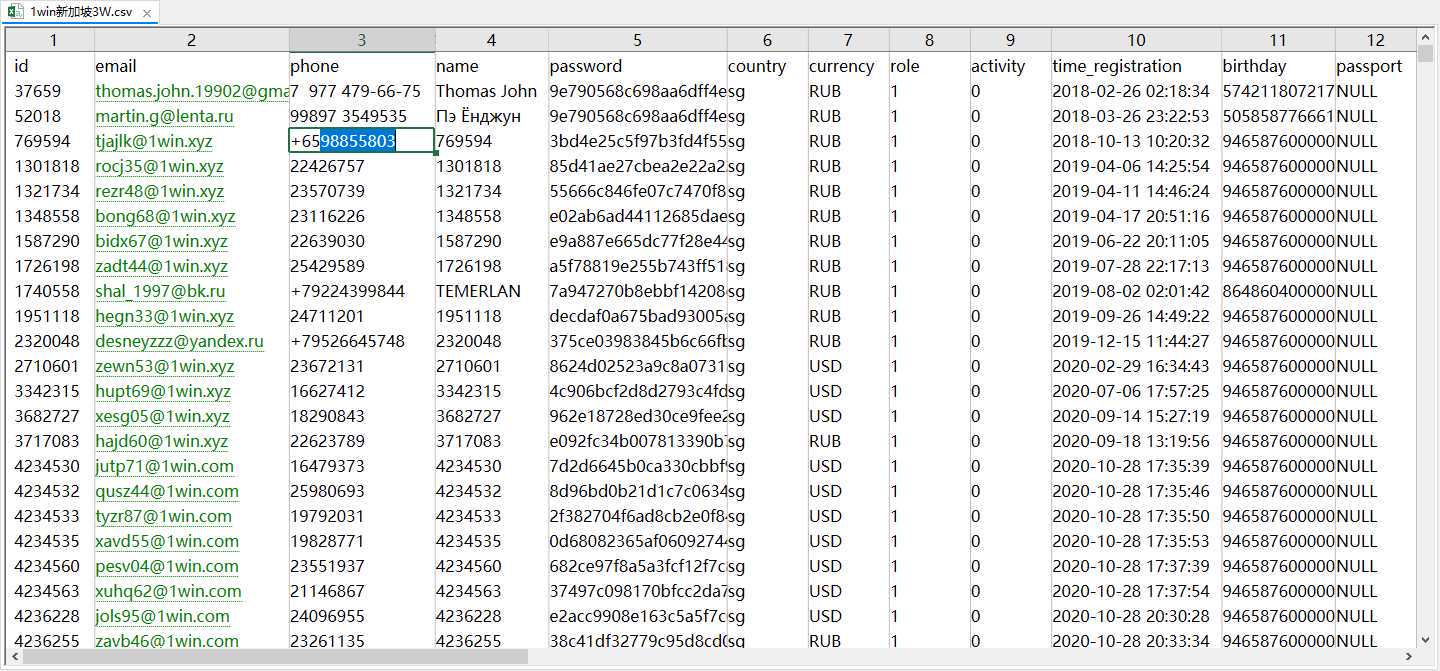Select the birthday cell 574211807217
This screenshot has height=671, width=1440.
[1278, 91]
